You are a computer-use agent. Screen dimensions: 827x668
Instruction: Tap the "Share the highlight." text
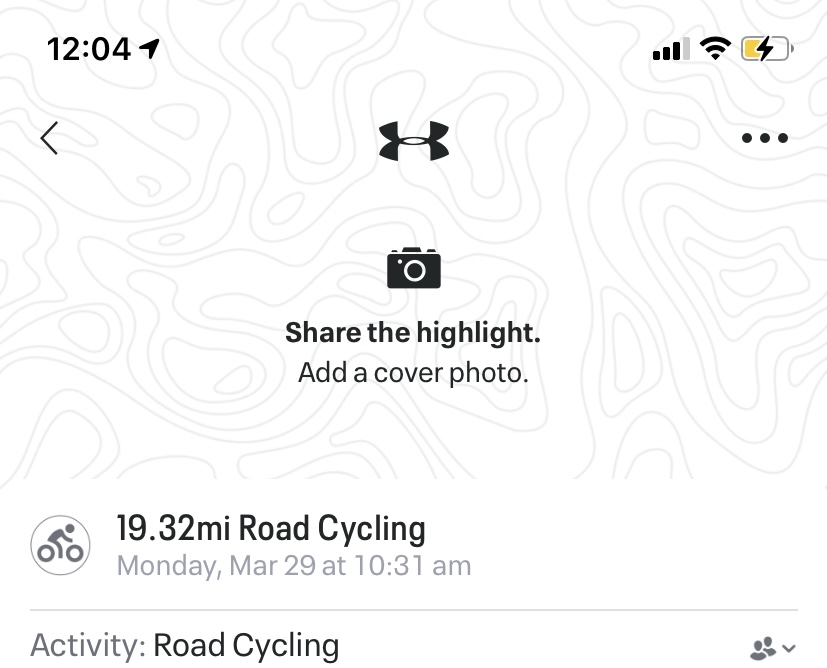pyautogui.click(x=413, y=333)
